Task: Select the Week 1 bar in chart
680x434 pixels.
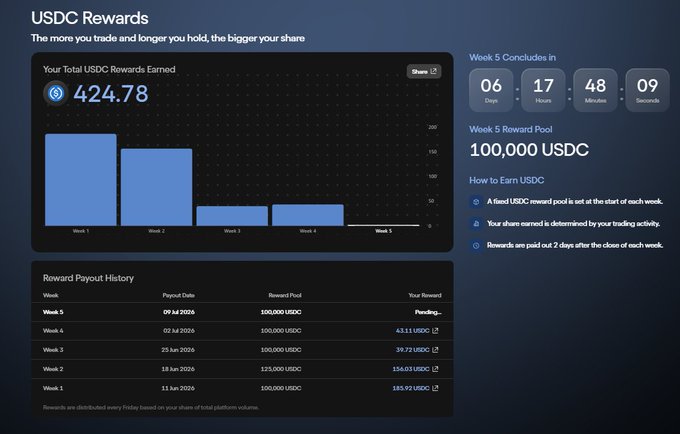Action: point(81,179)
